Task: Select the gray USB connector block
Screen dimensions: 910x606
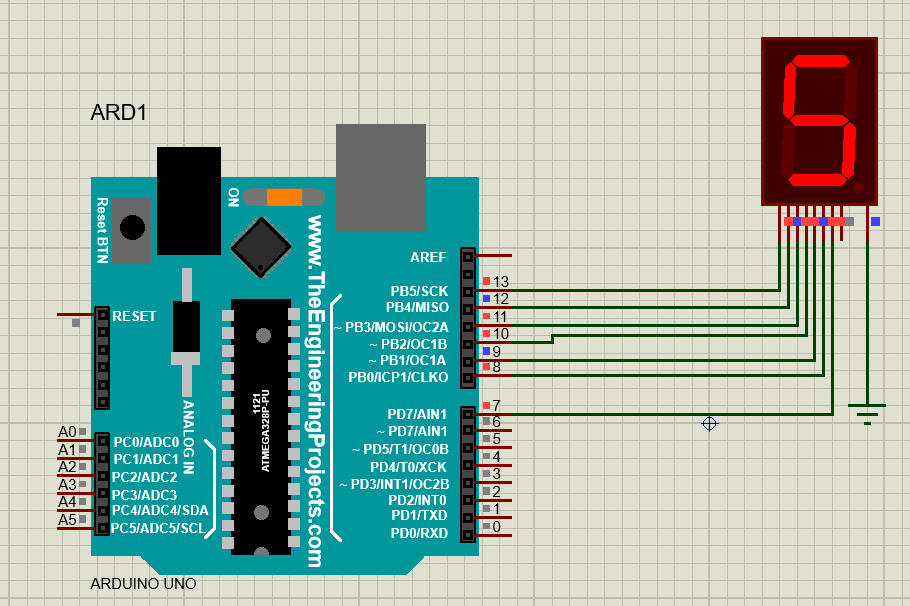Action: click(381, 178)
